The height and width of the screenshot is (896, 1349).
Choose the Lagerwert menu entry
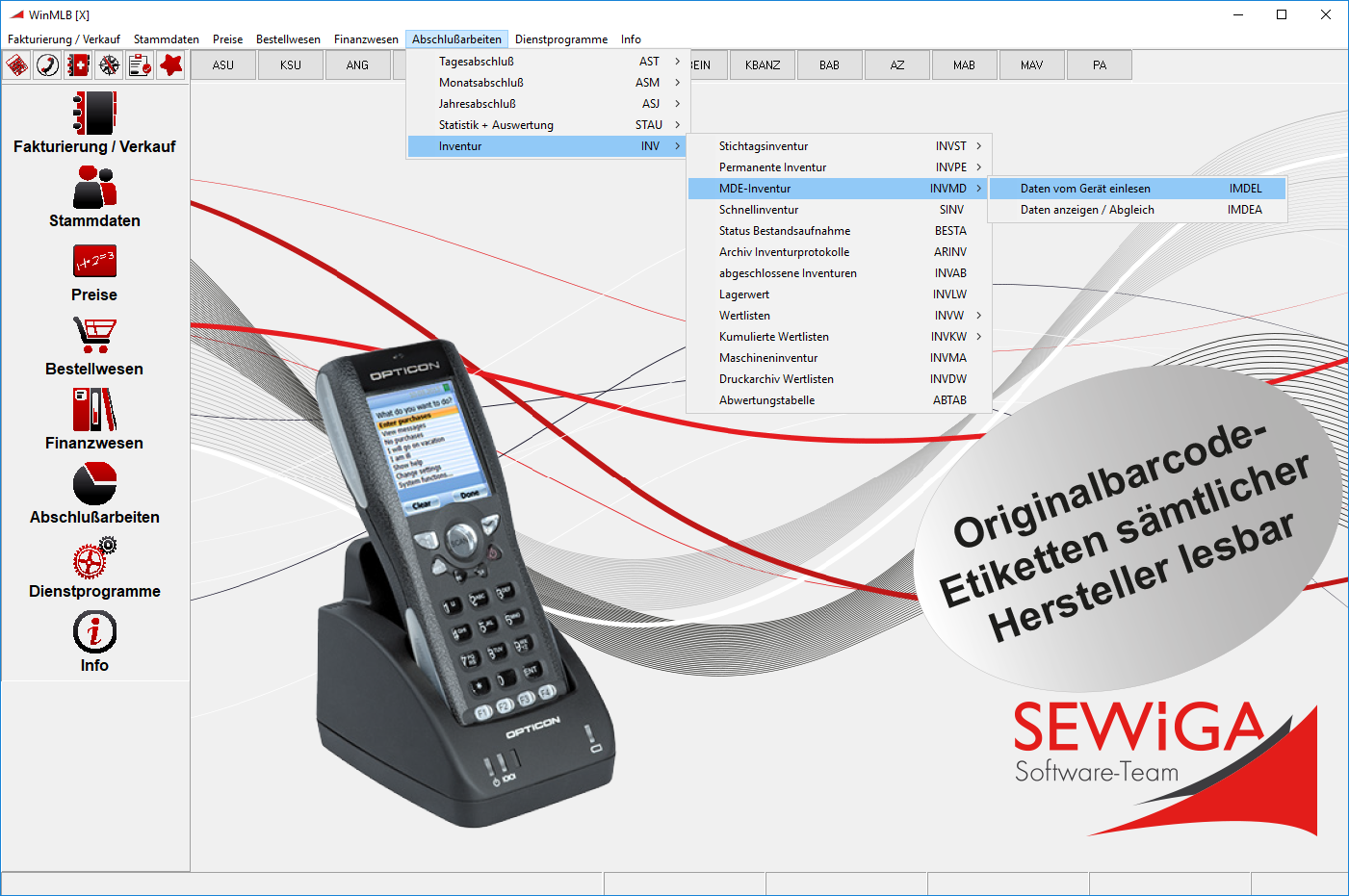pos(839,294)
